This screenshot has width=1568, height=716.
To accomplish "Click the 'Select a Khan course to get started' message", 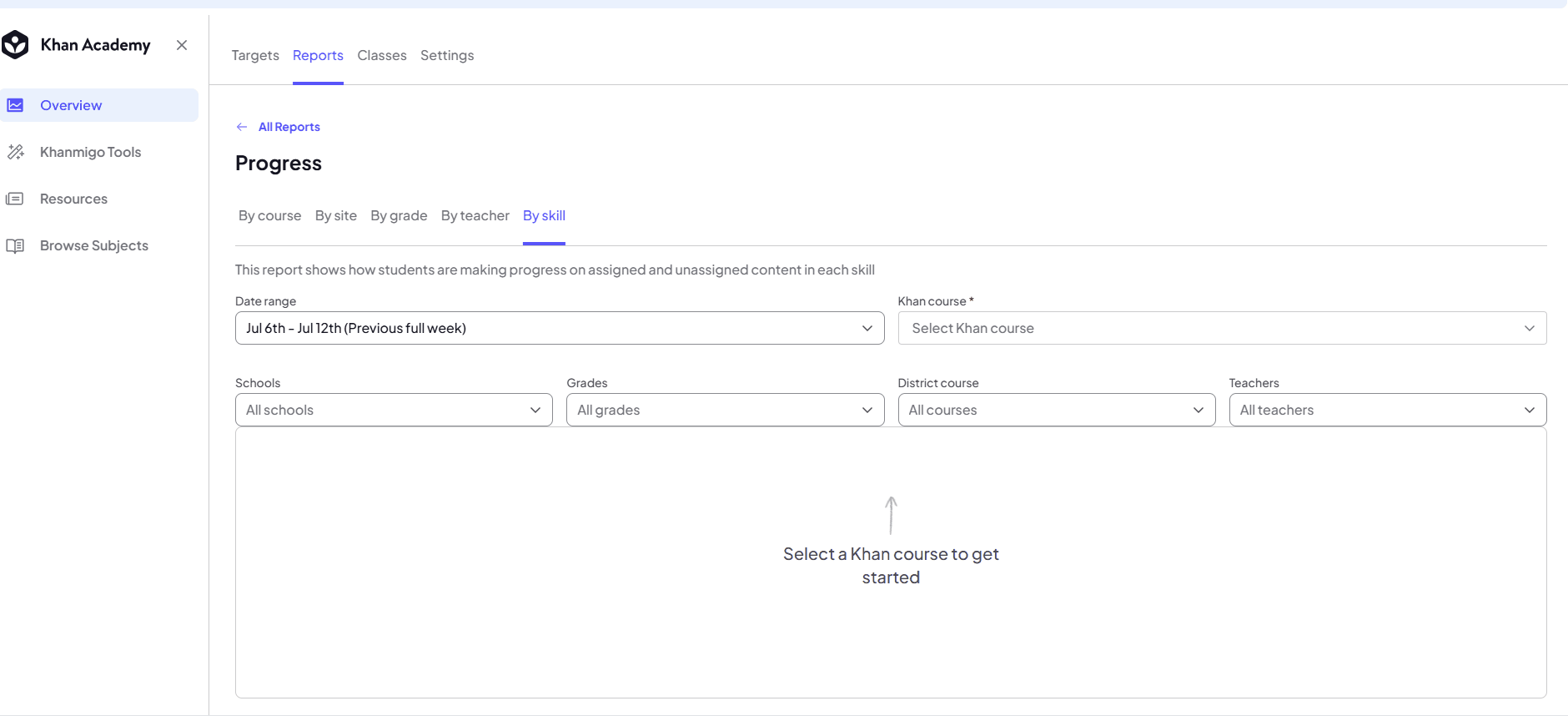I will 891,566.
